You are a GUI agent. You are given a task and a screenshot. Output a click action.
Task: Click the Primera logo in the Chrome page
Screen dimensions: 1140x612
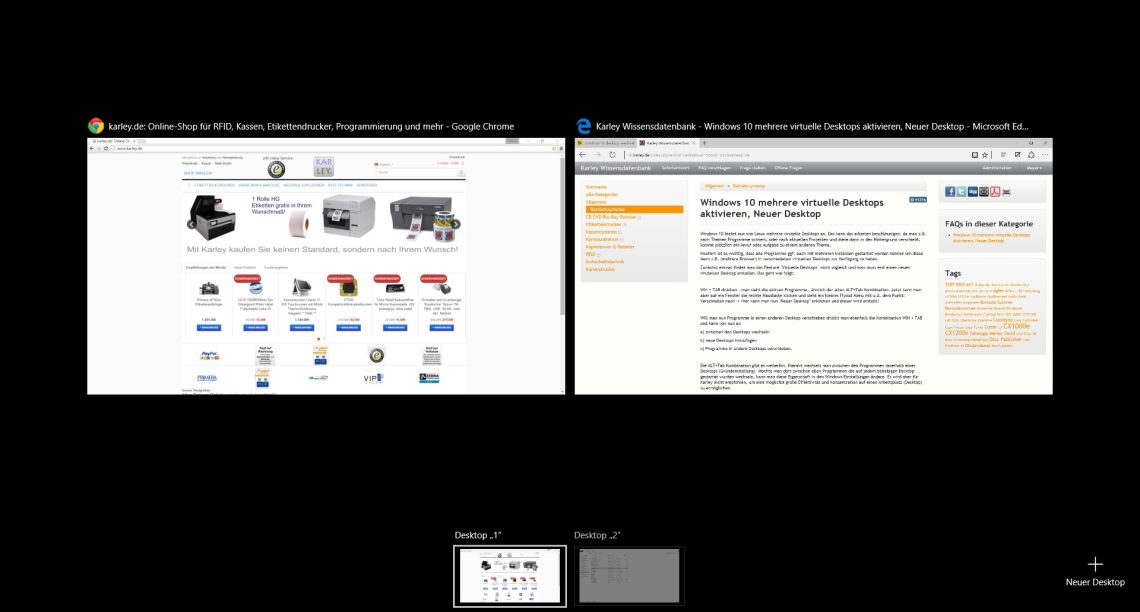207,378
